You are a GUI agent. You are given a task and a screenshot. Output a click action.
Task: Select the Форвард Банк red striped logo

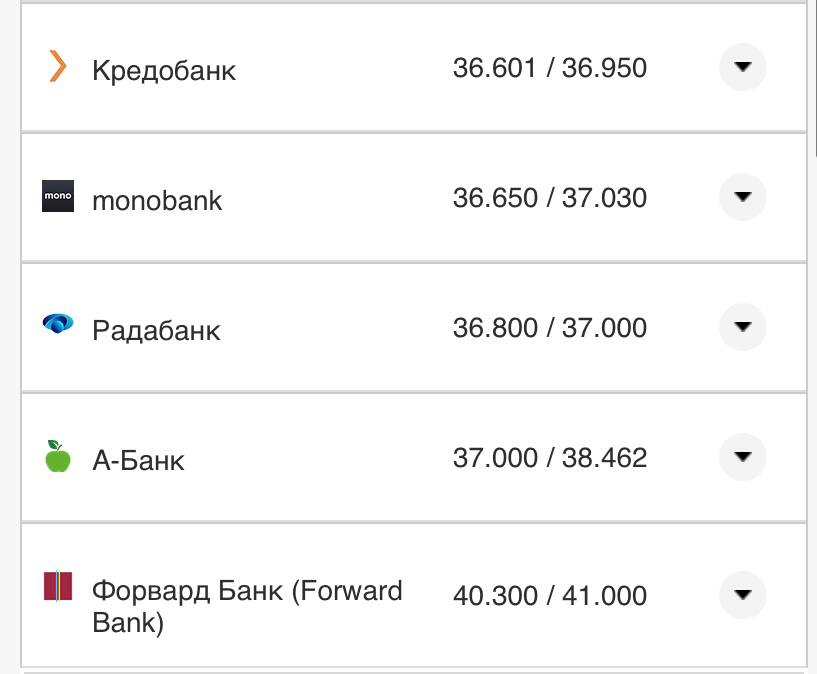pyautogui.click(x=56, y=588)
